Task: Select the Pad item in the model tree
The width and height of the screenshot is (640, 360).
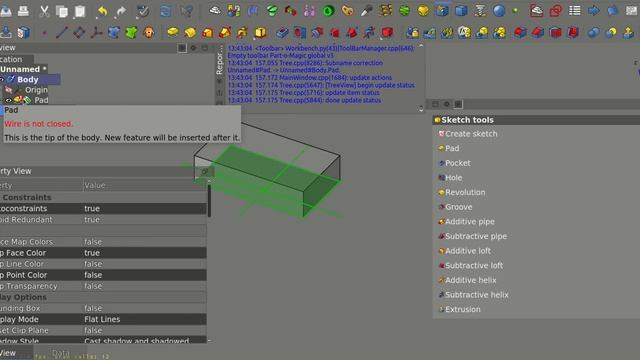Action: coord(41,100)
